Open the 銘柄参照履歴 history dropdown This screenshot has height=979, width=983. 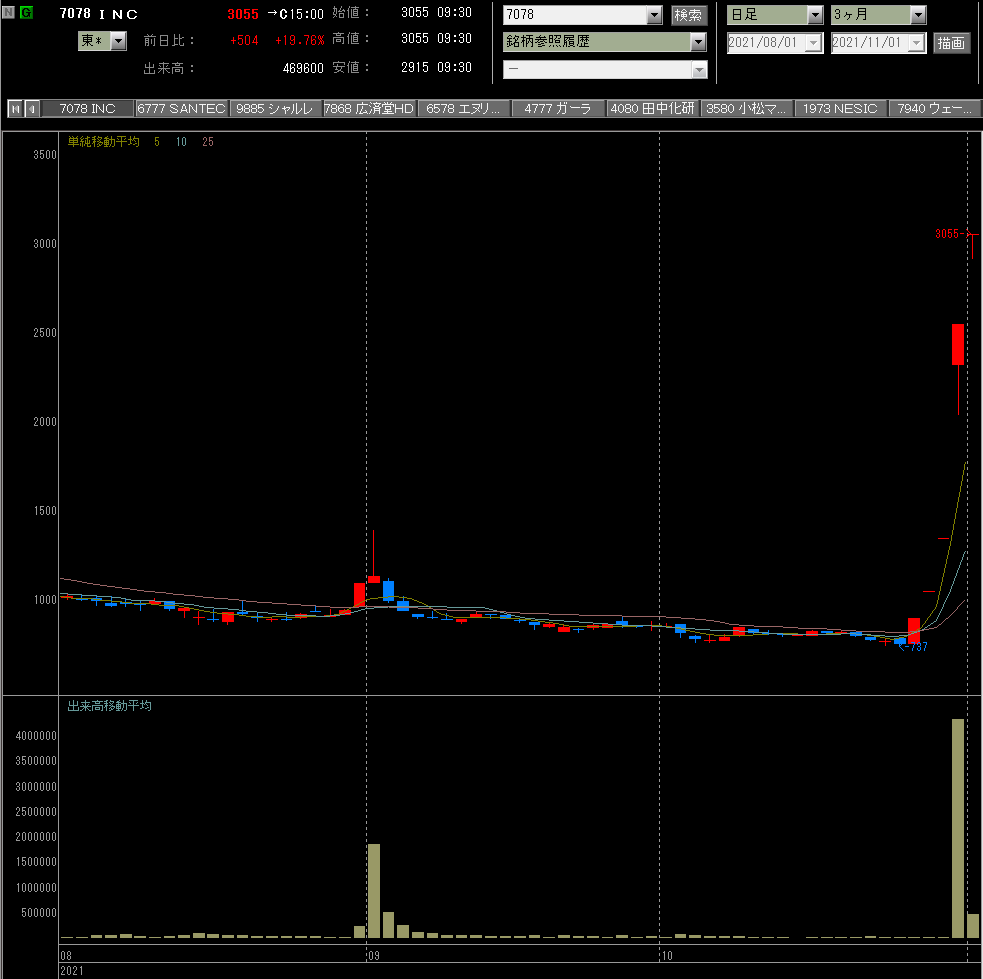point(698,42)
